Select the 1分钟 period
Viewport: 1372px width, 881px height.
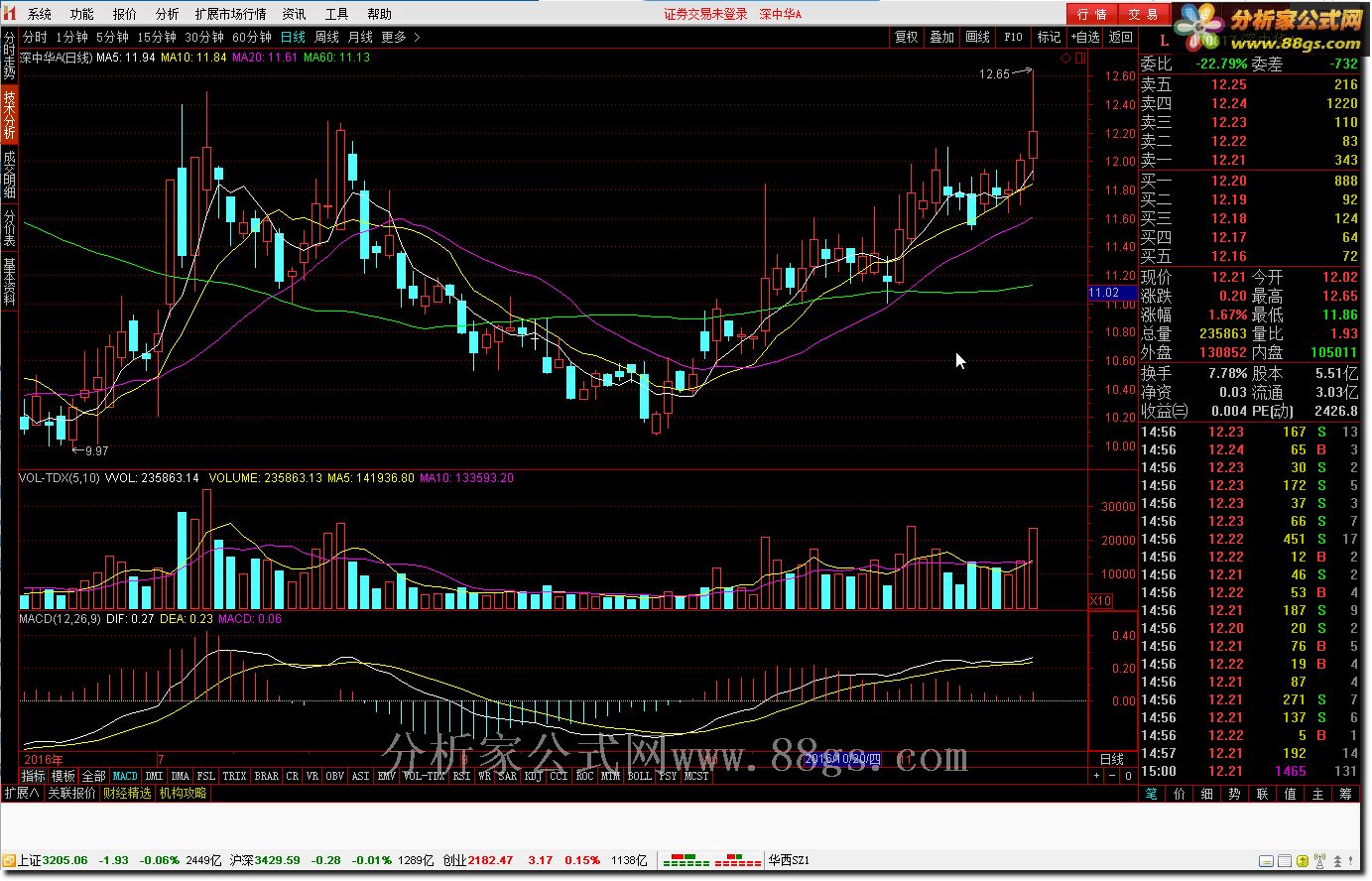click(x=71, y=37)
